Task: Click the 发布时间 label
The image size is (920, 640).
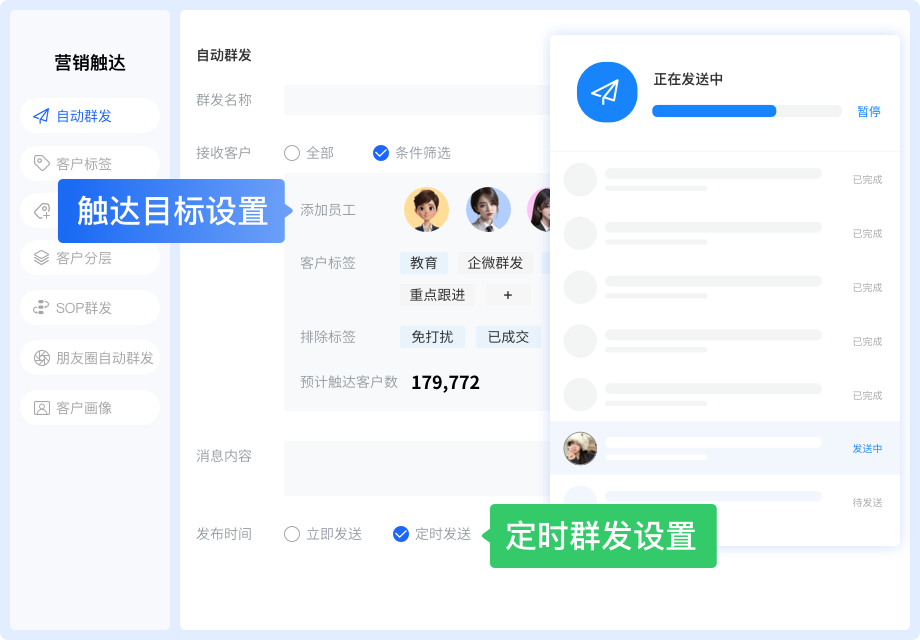Action: point(224,534)
